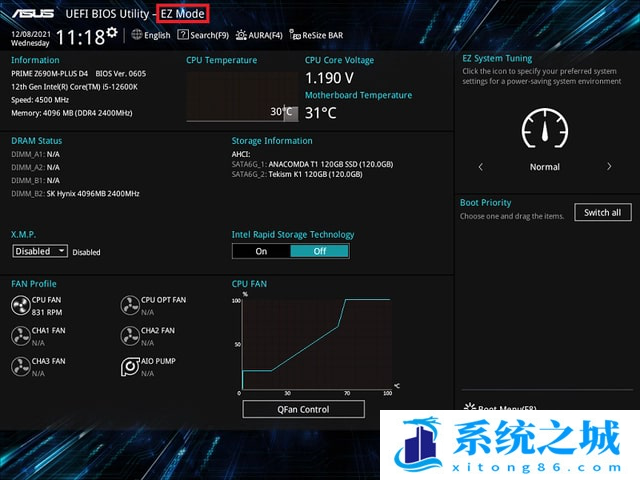Click the EZ Mode title label
Screen dimensions: 640x480
[x=182, y=13]
